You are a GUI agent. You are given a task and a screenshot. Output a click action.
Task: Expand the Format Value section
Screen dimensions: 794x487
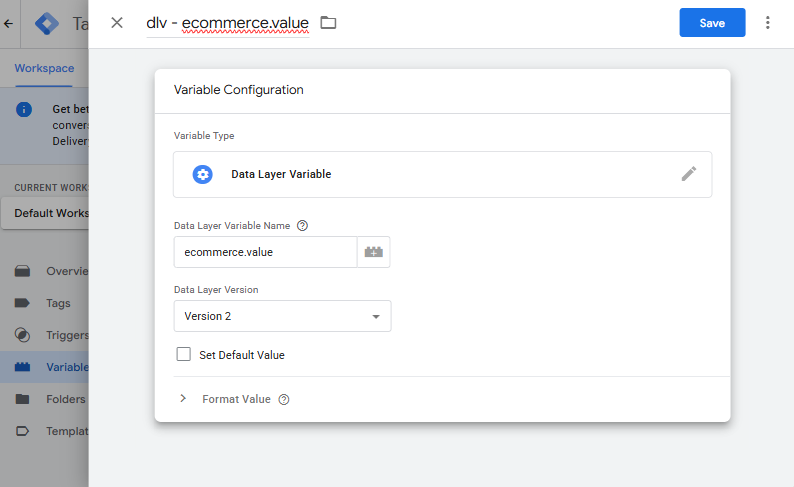[183, 399]
